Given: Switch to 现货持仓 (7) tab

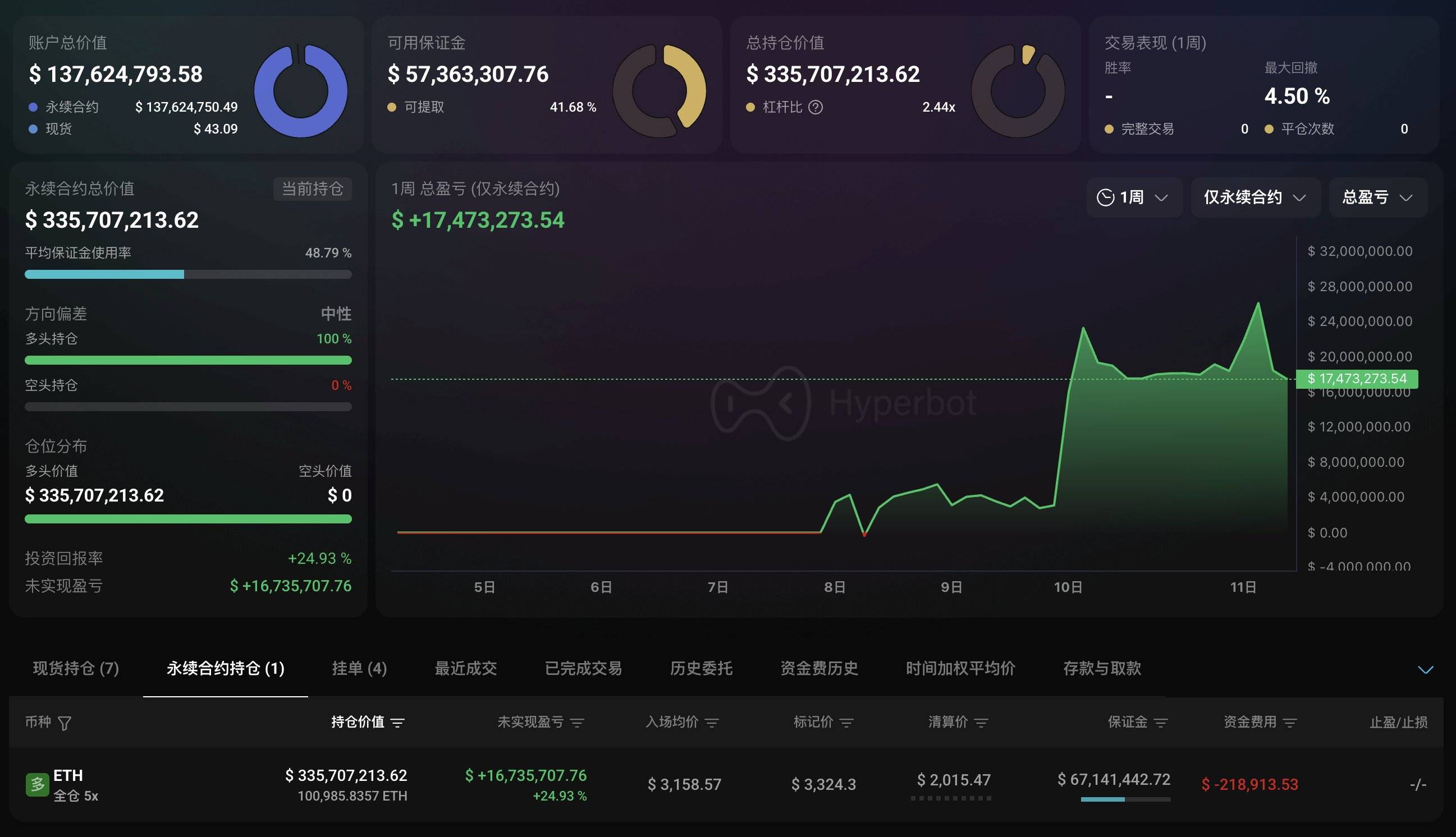Looking at the screenshot, I should point(76,668).
